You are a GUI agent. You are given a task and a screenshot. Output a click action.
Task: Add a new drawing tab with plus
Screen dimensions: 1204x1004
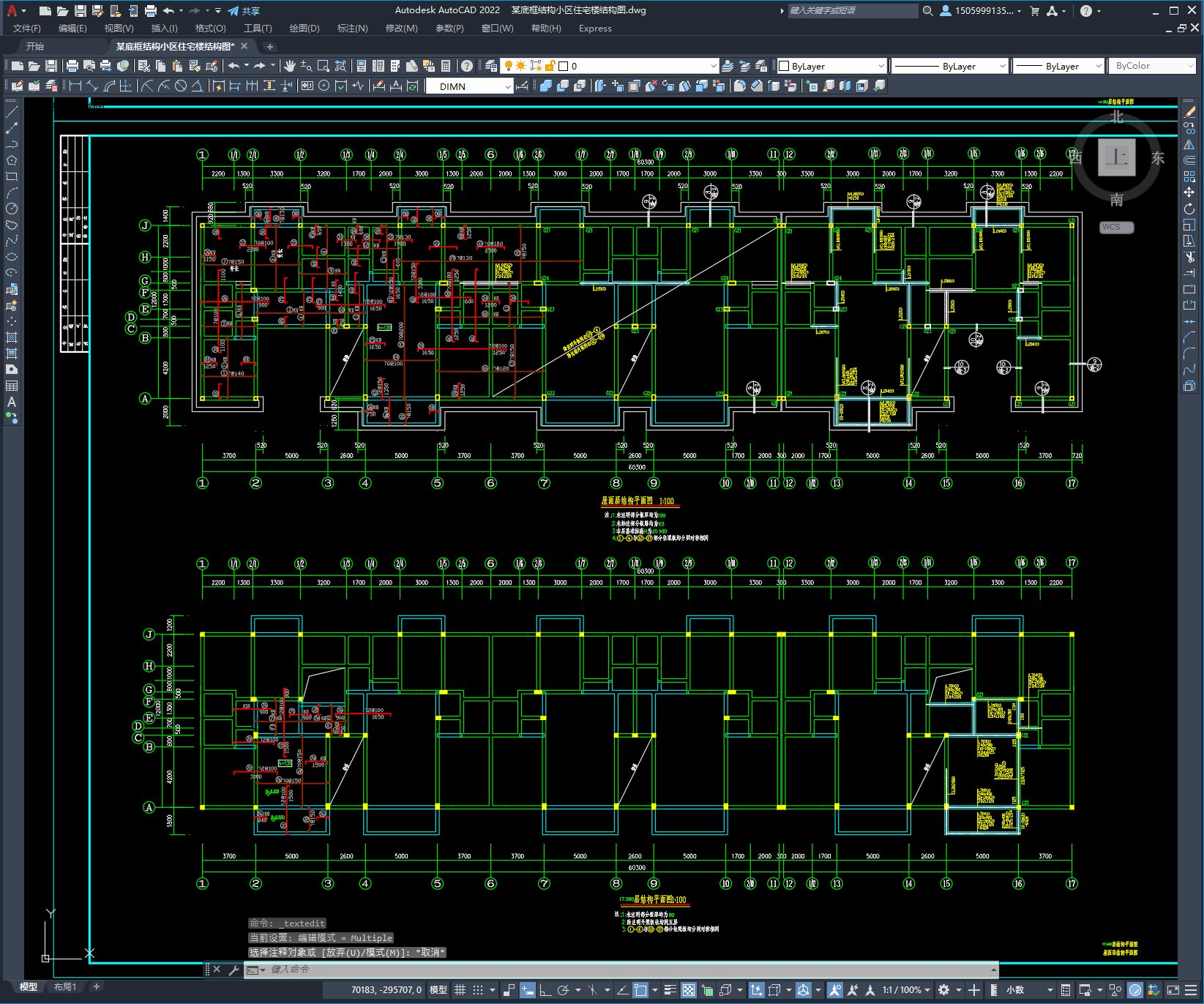pyautogui.click(x=269, y=46)
